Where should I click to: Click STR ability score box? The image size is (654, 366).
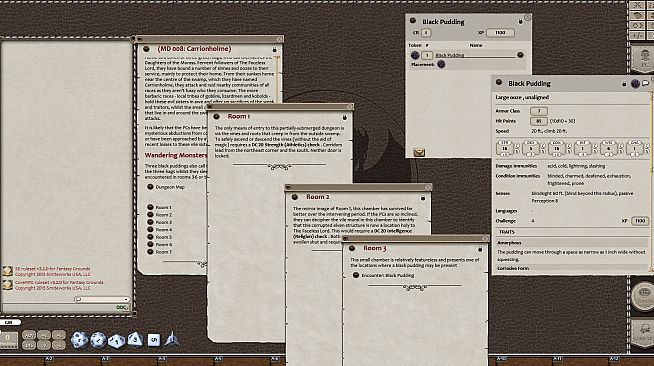click(x=505, y=148)
